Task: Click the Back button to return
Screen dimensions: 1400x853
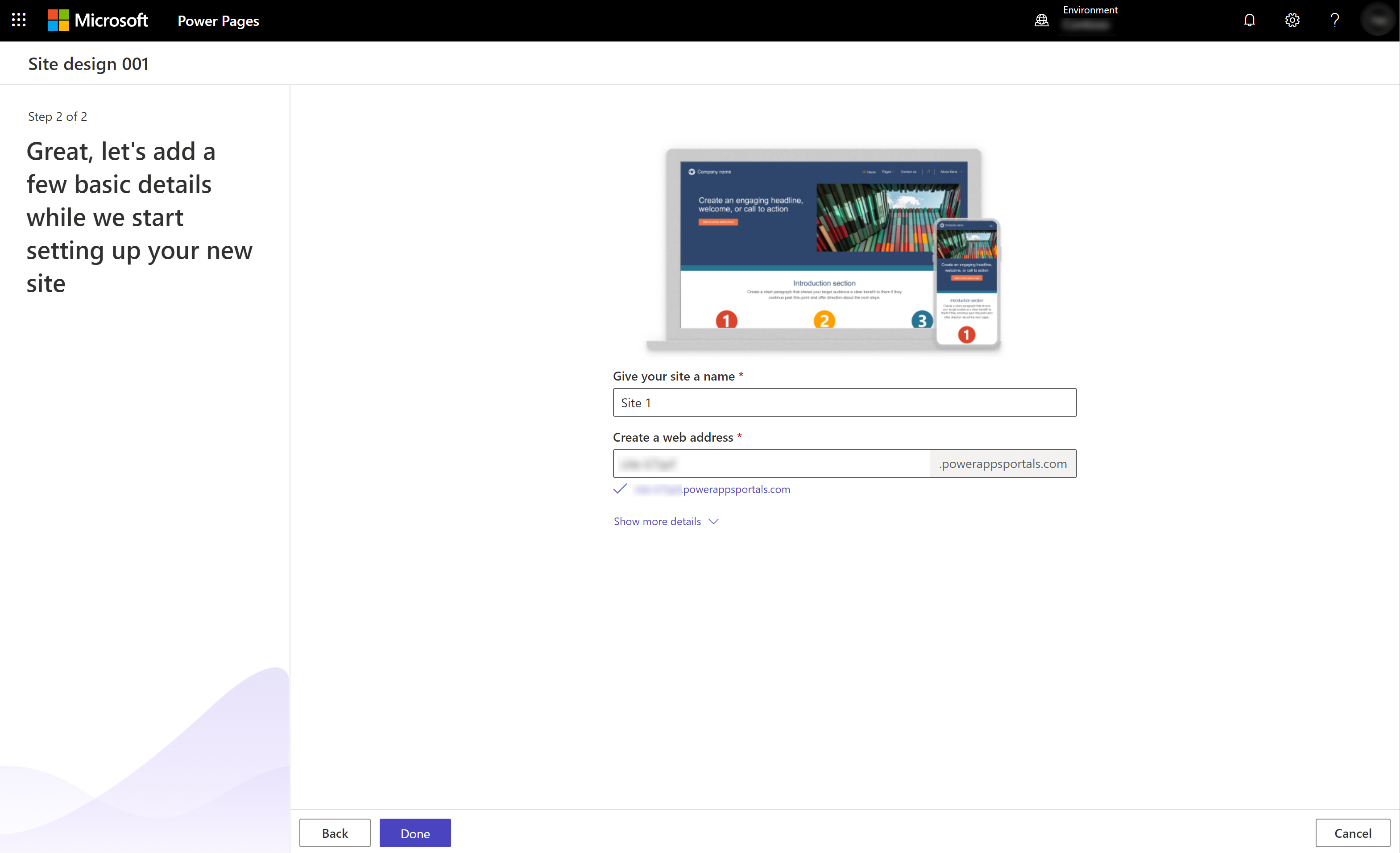Action: [x=334, y=832]
